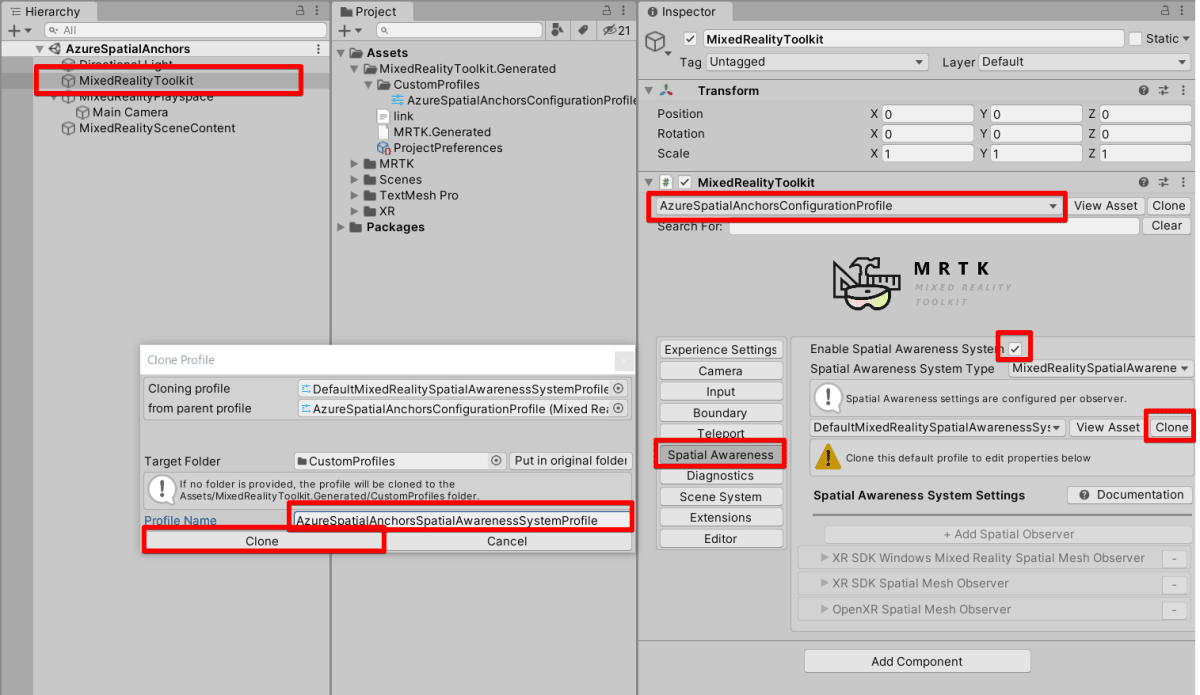Click Clear next to Search For

(x=1167, y=226)
